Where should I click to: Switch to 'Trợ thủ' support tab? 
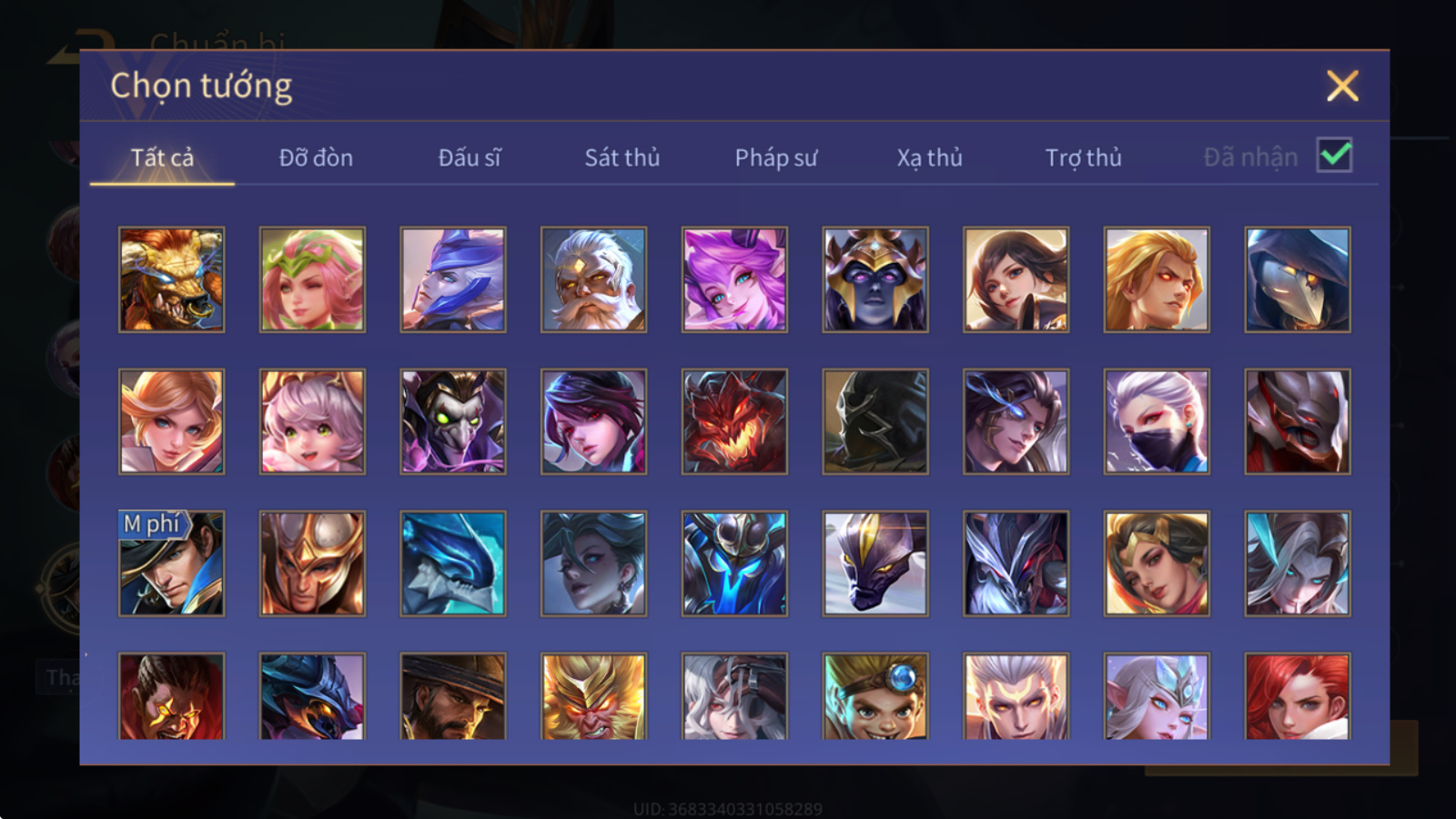click(x=1083, y=157)
